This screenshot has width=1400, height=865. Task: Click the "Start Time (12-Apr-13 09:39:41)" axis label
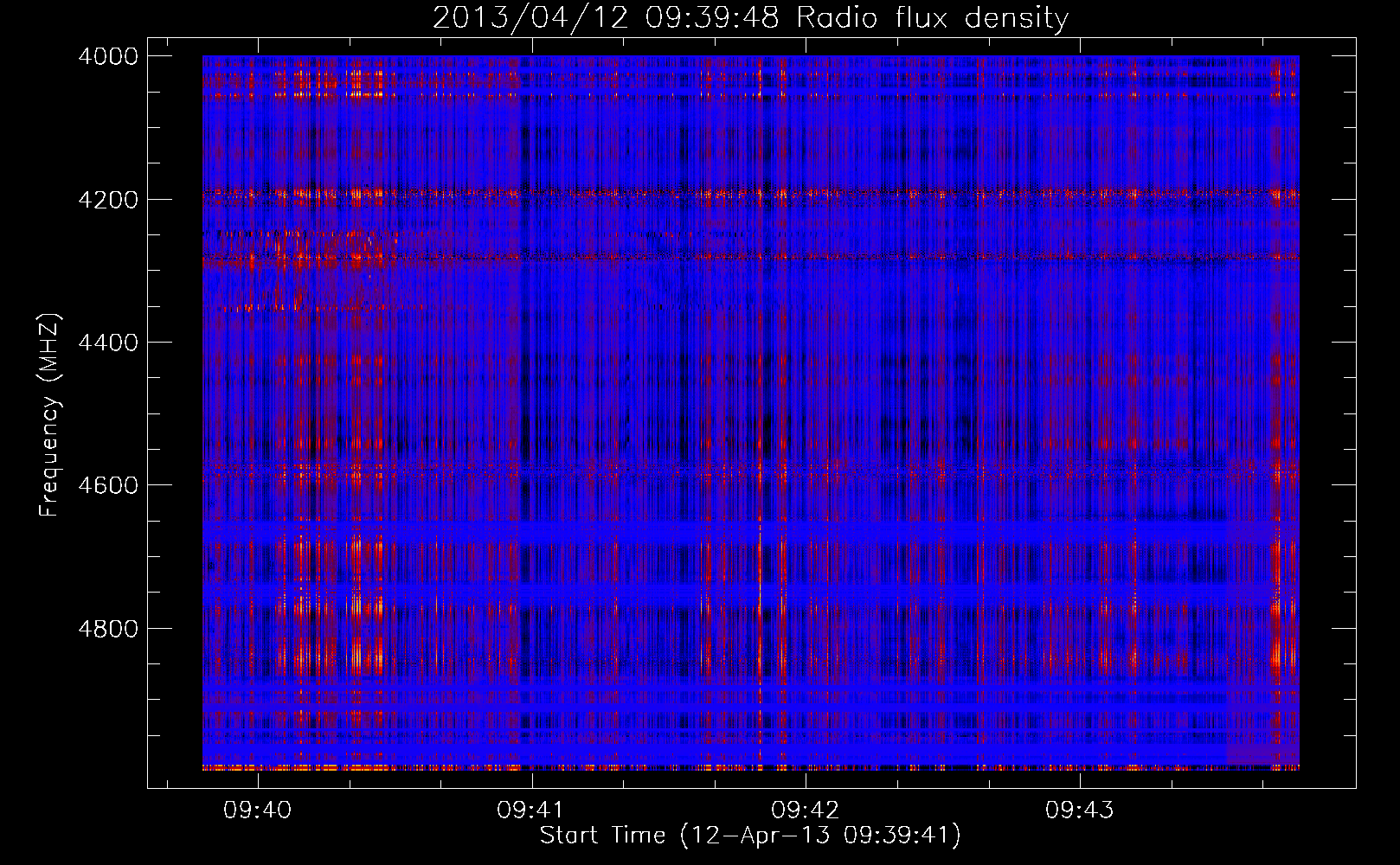coord(750,836)
